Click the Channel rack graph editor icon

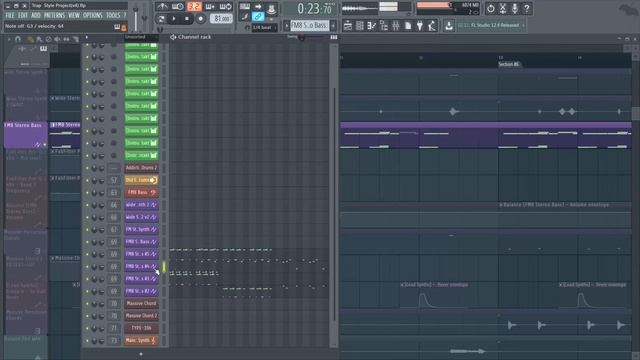coord(334,37)
